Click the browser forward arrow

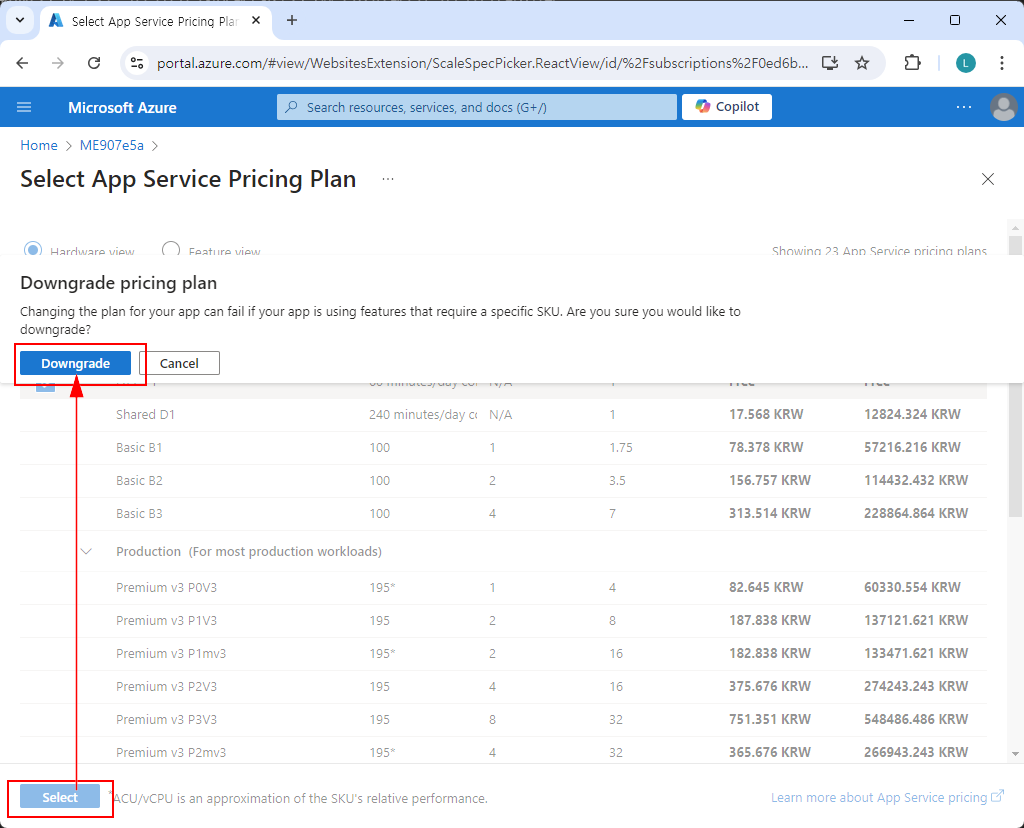(58, 63)
